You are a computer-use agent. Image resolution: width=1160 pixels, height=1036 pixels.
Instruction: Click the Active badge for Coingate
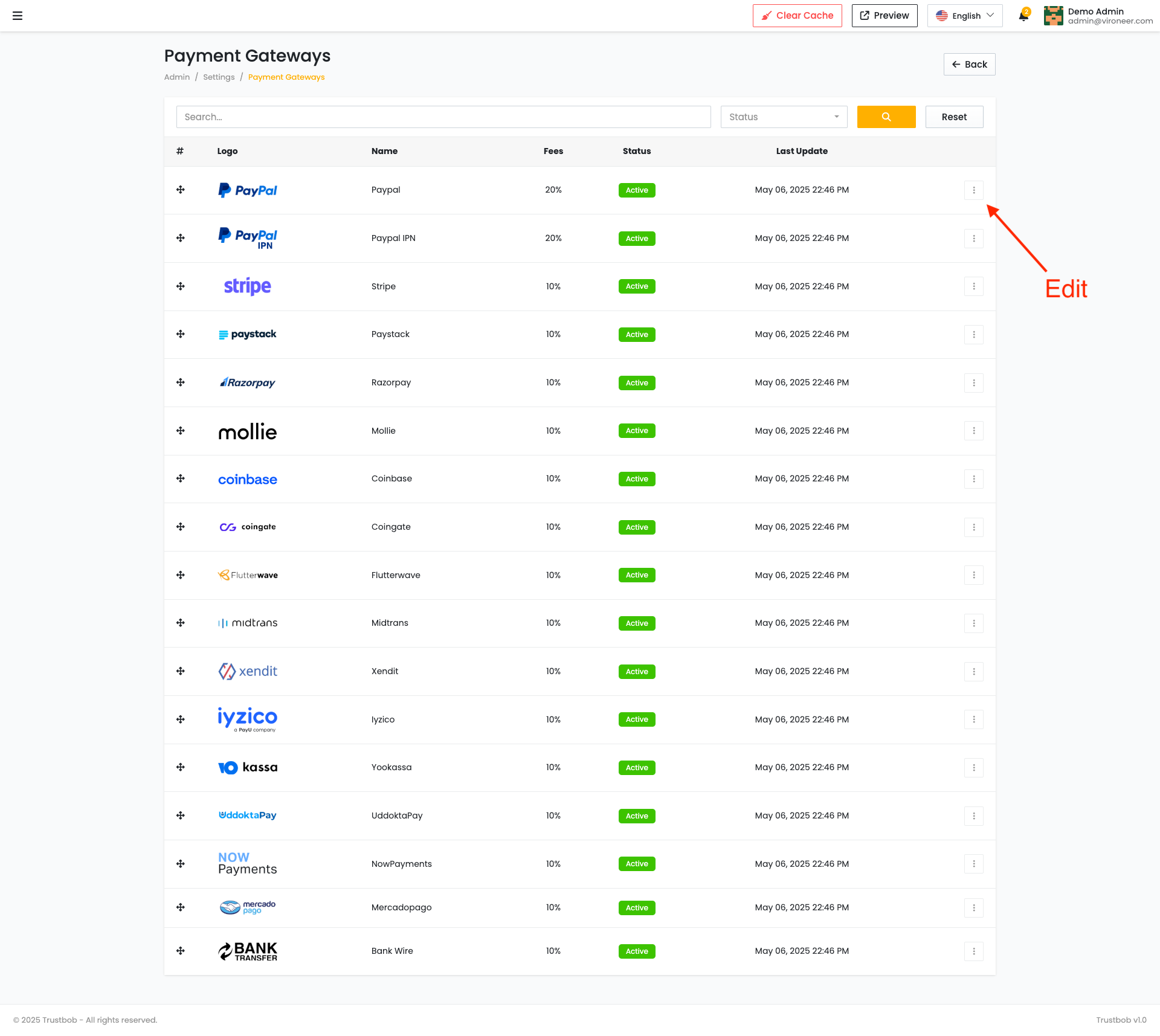(x=637, y=527)
